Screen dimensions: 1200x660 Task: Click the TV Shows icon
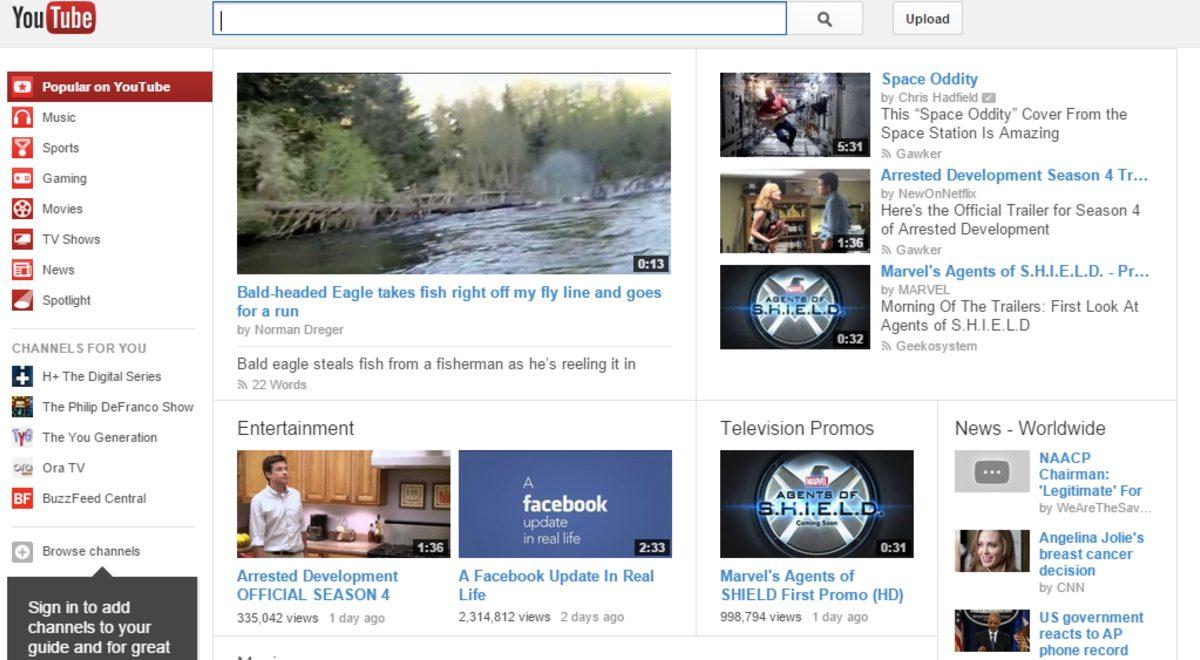click(x=22, y=239)
